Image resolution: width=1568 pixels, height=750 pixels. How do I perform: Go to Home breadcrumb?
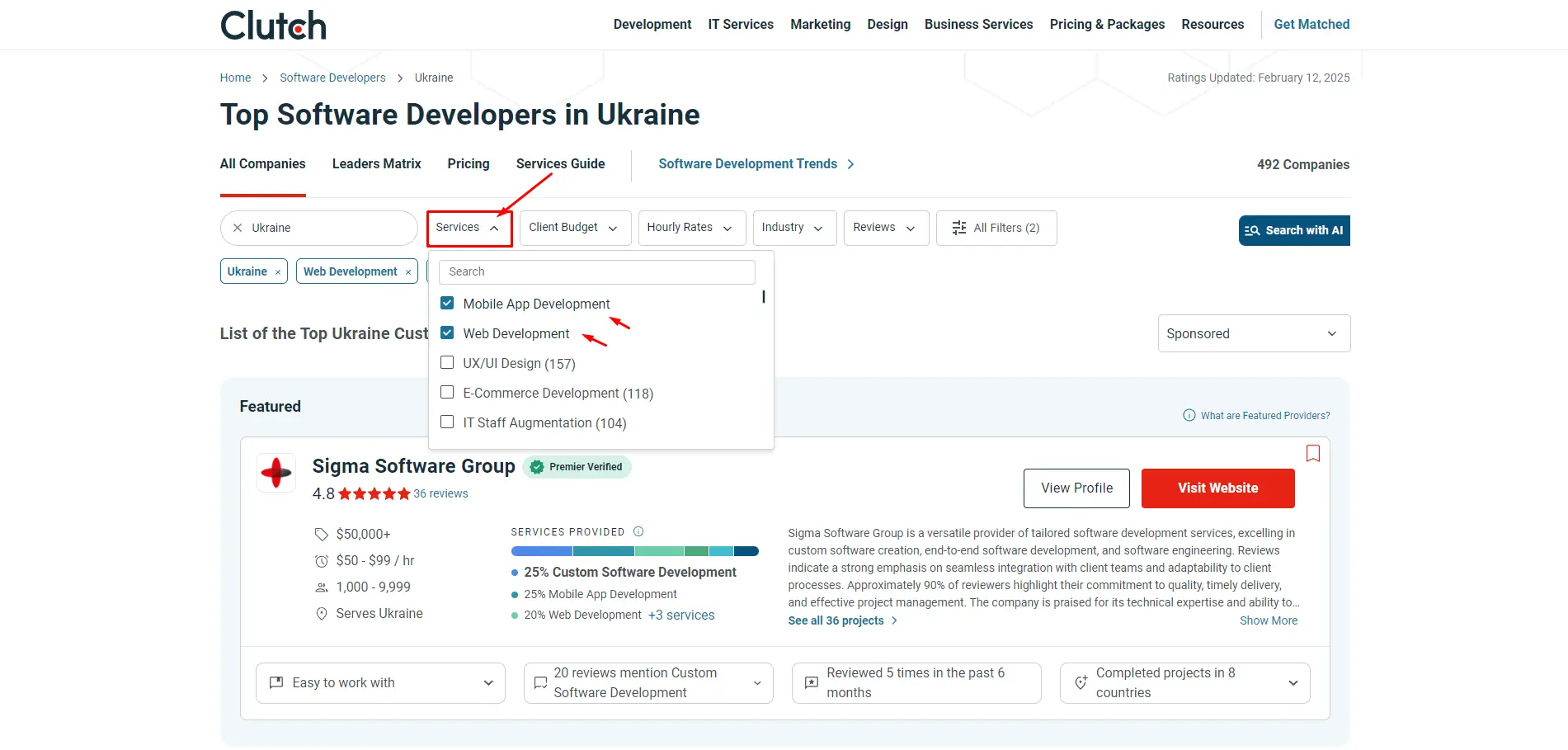click(235, 78)
